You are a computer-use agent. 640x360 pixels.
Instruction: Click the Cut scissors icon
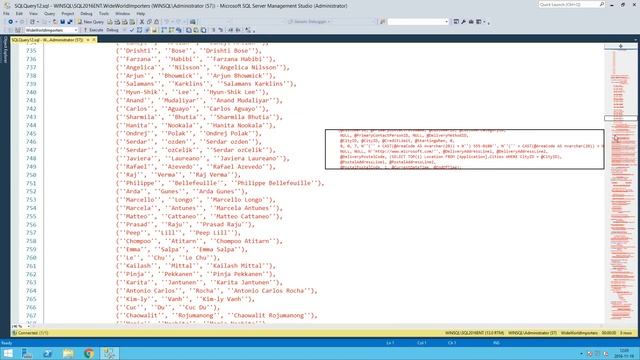[x=142, y=22]
